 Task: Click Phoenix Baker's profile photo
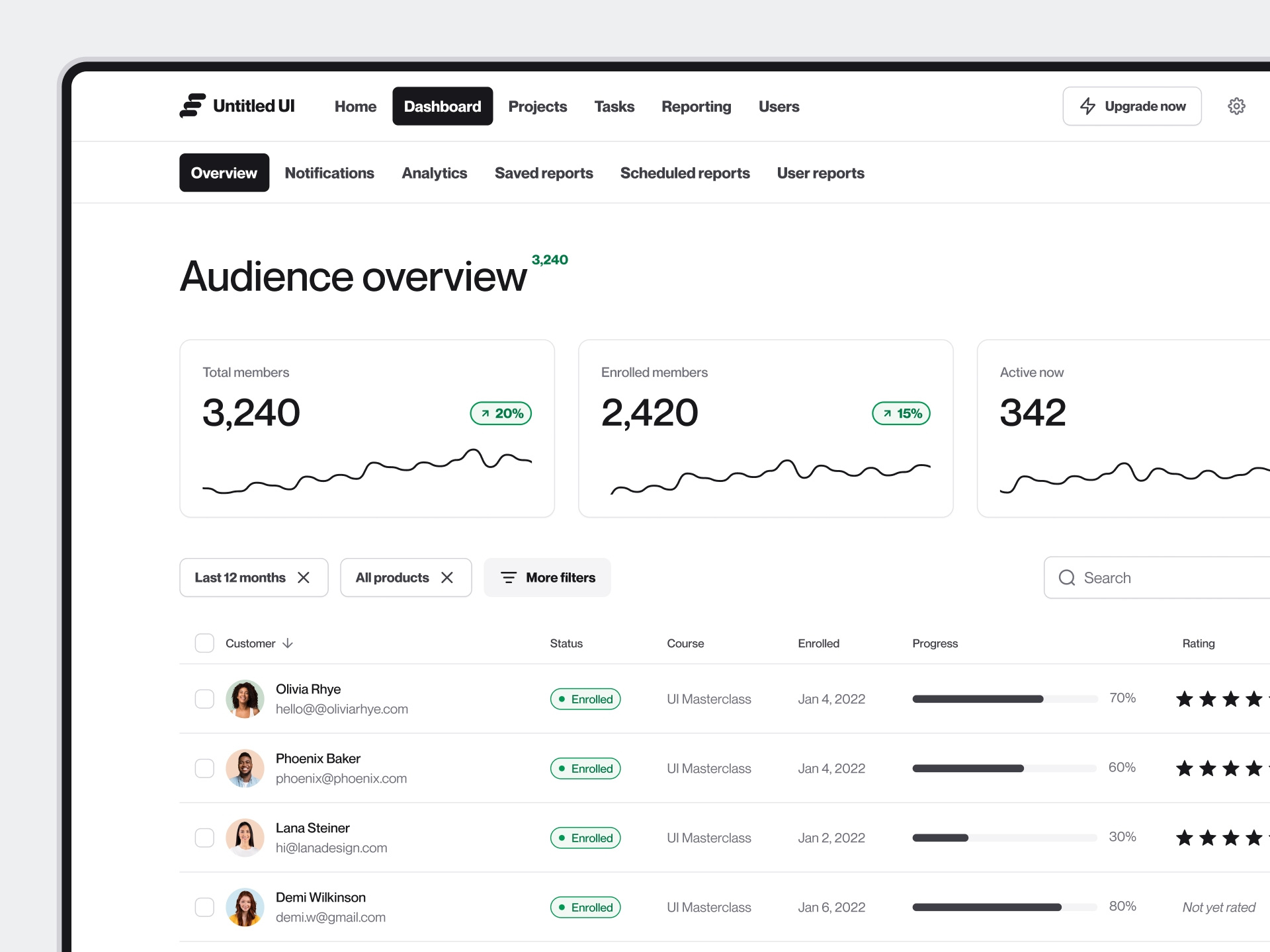point(245,768)
